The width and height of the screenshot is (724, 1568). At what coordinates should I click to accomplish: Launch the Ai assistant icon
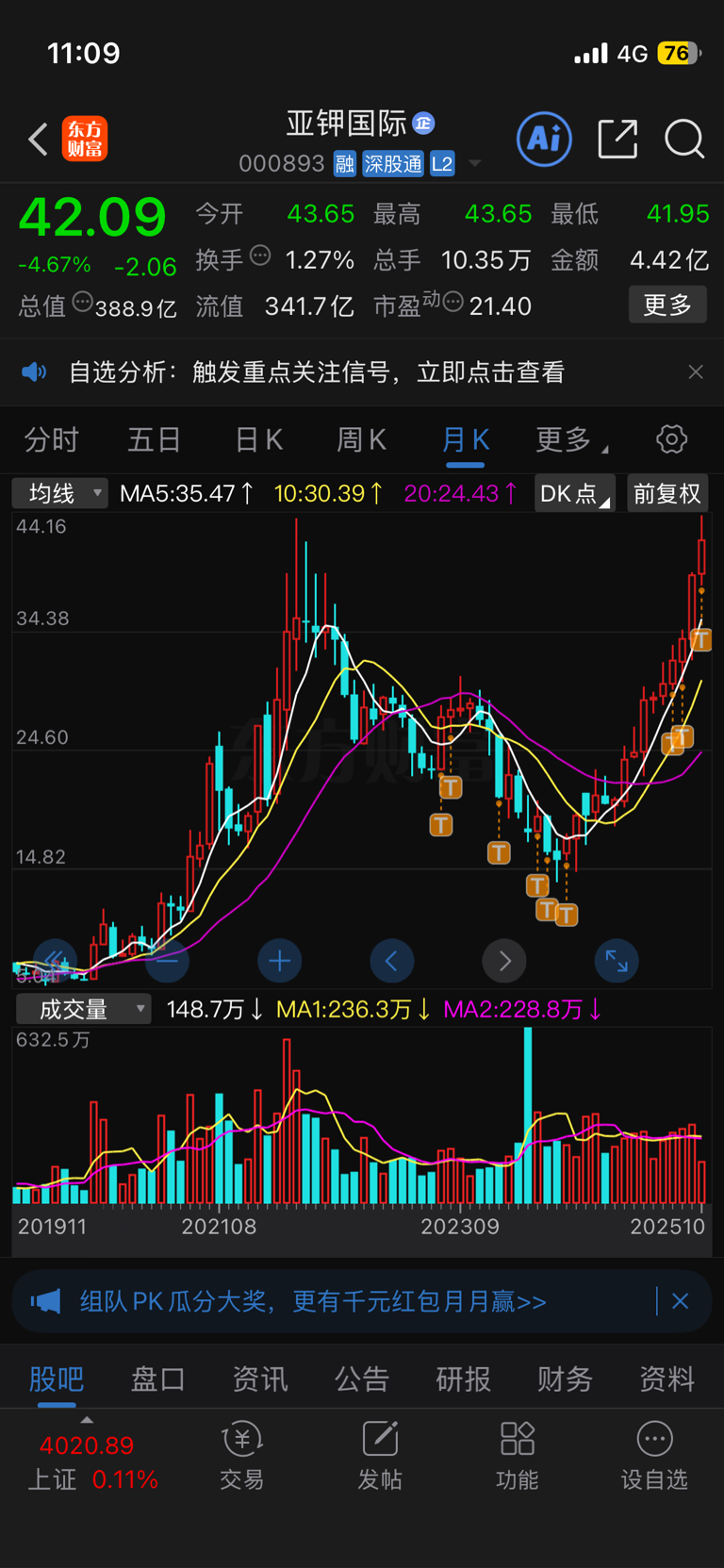click(x=544, y=140)
